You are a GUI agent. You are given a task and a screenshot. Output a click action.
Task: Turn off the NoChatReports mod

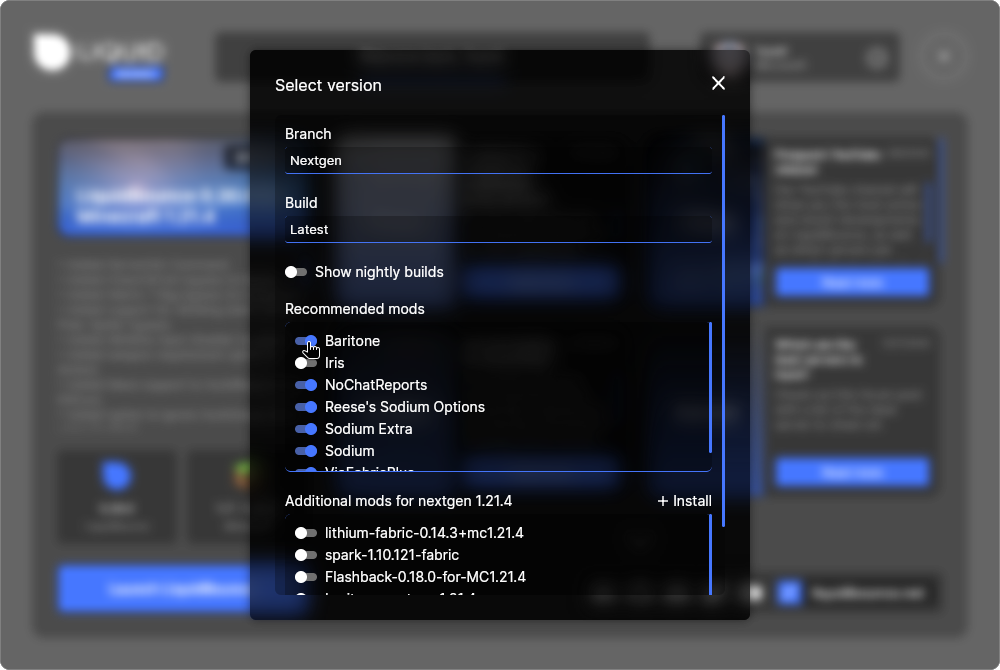306,385
